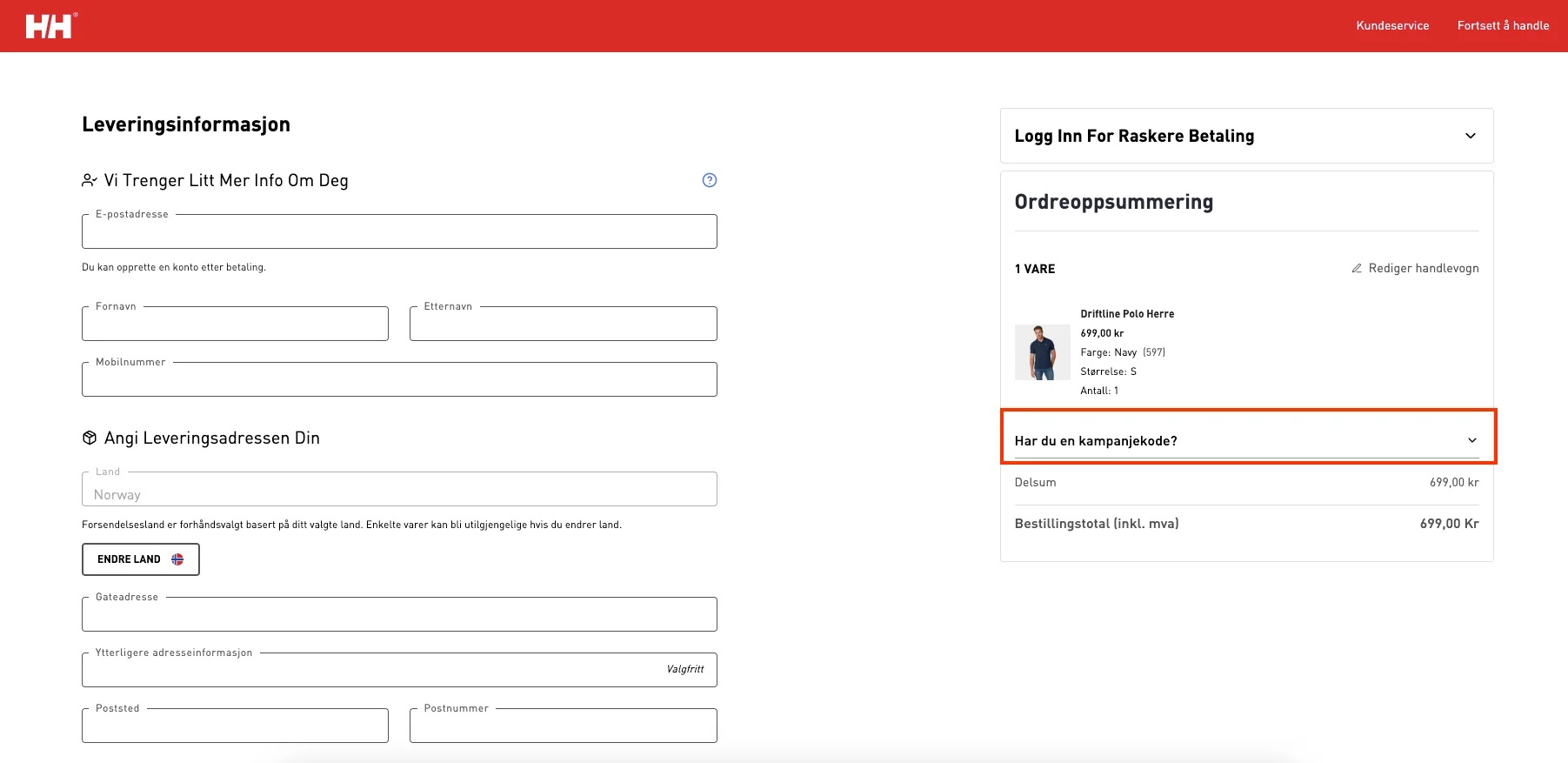Click Du kan opprette en konto text
This screenshot has width=1568, height=763.
coord(174,267)
